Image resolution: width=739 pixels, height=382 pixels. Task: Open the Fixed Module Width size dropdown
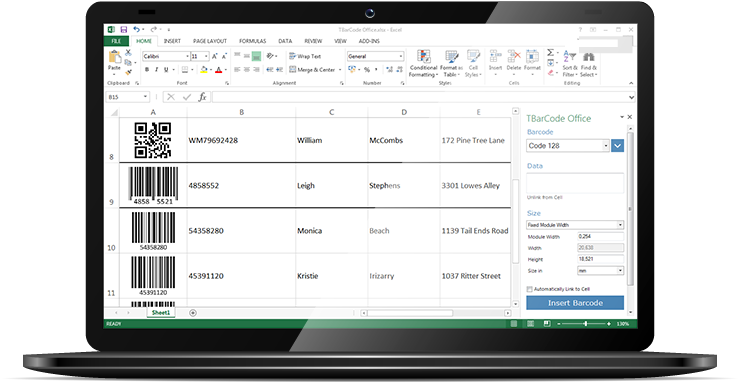point(620,225)
